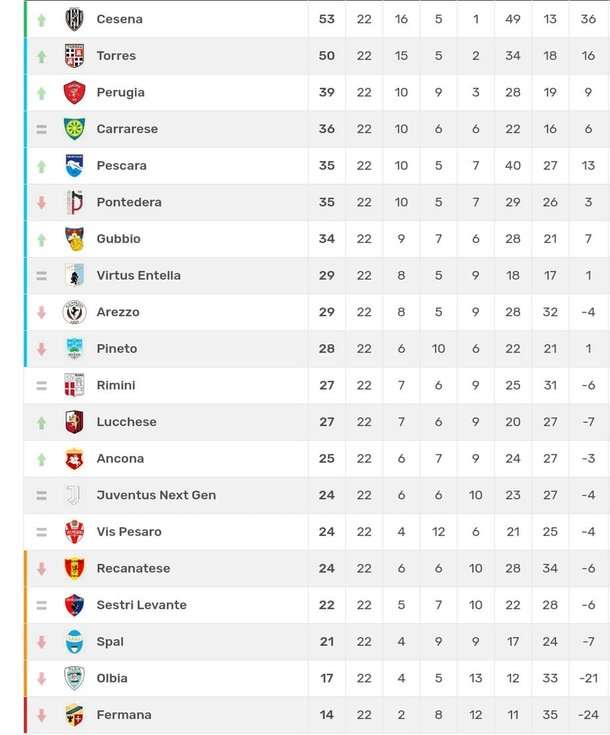
Task: Click the Olbia table row name
Action: tap(112, 678)
